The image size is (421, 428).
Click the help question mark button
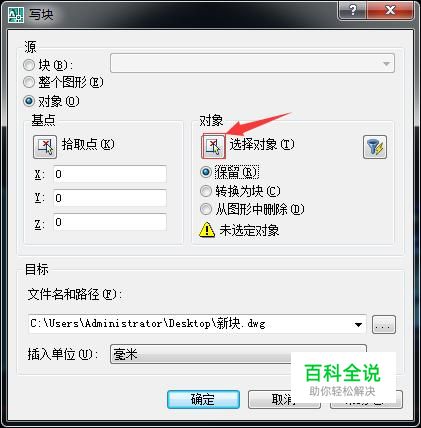[x=353, y=10]
